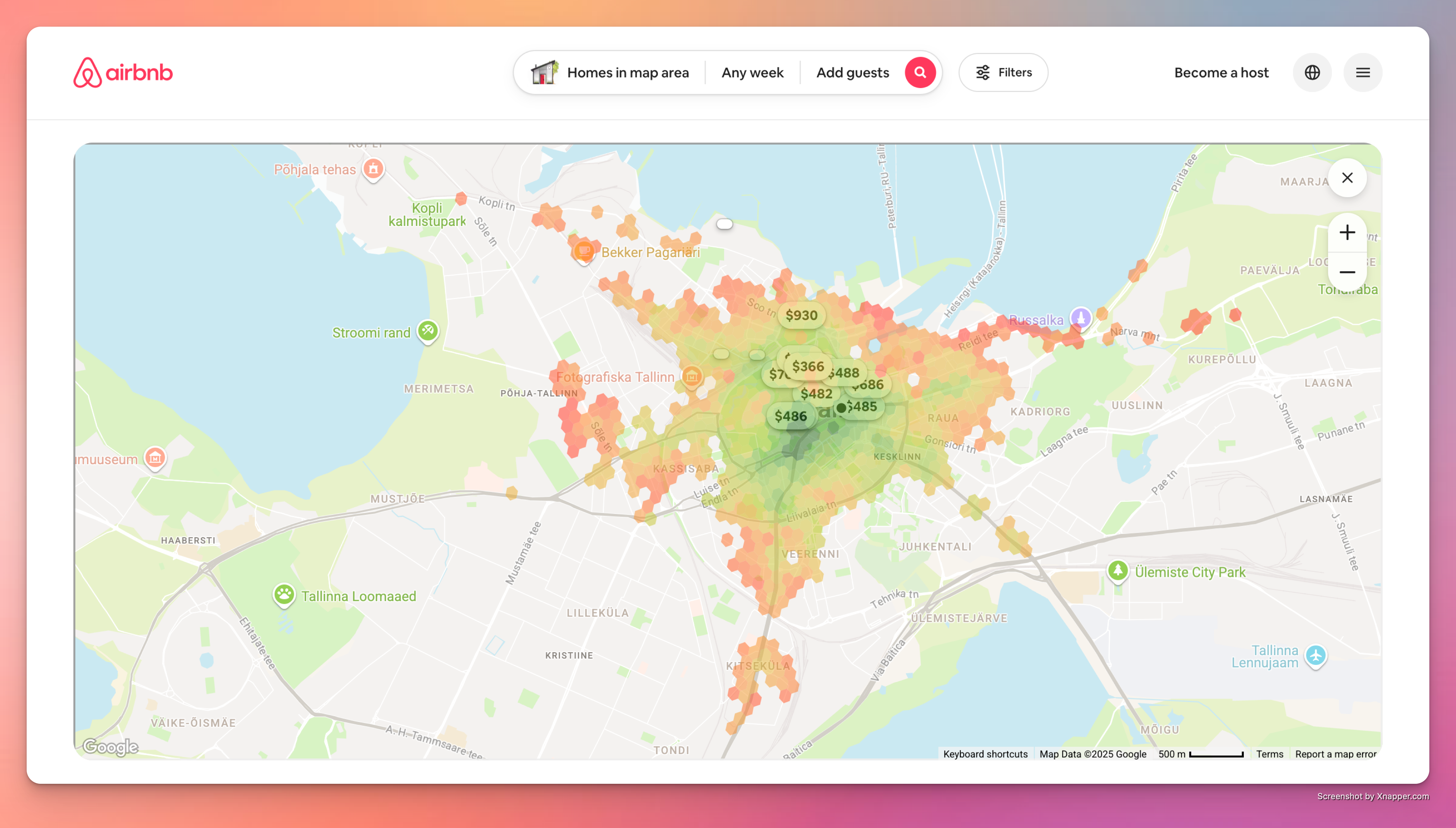1456x828 pixels.
Task: Click the red search magnifier button
Action: [x=920, y=73]
